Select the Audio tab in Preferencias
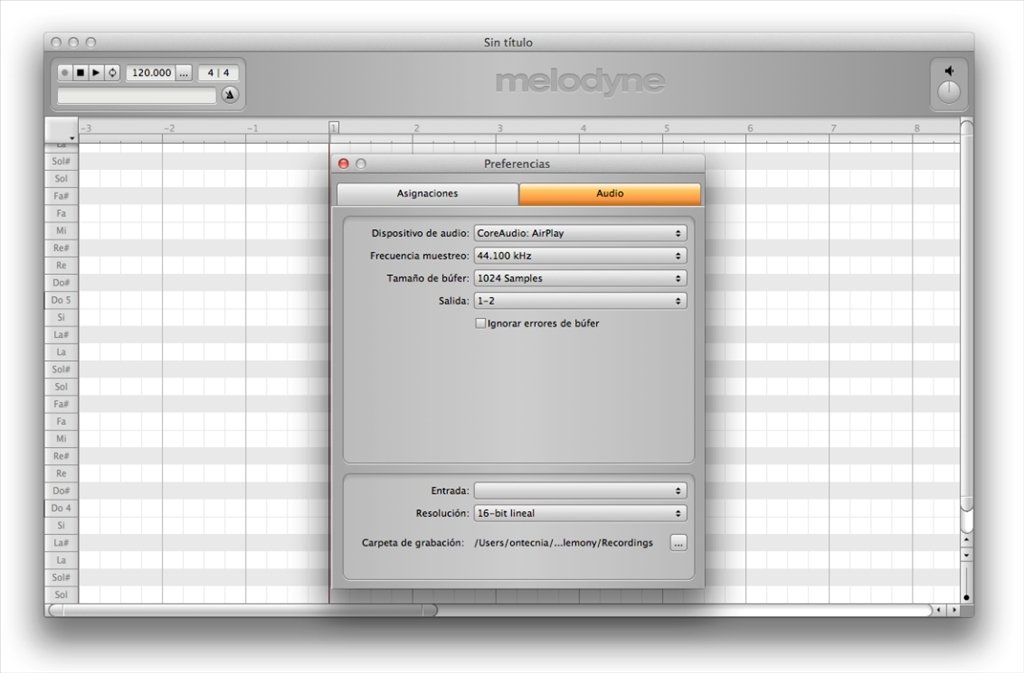This screenshot has width=1024, height=673. coord(609,193)
